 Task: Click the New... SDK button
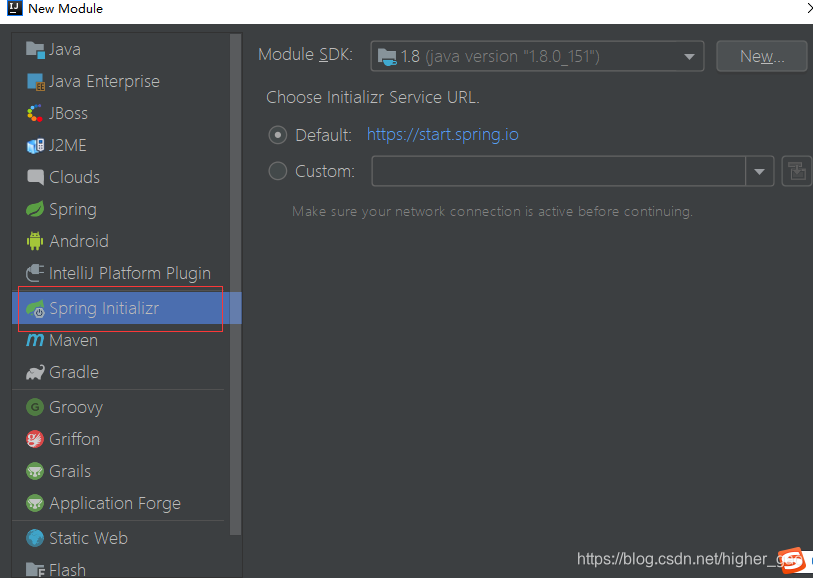point(762,56)
